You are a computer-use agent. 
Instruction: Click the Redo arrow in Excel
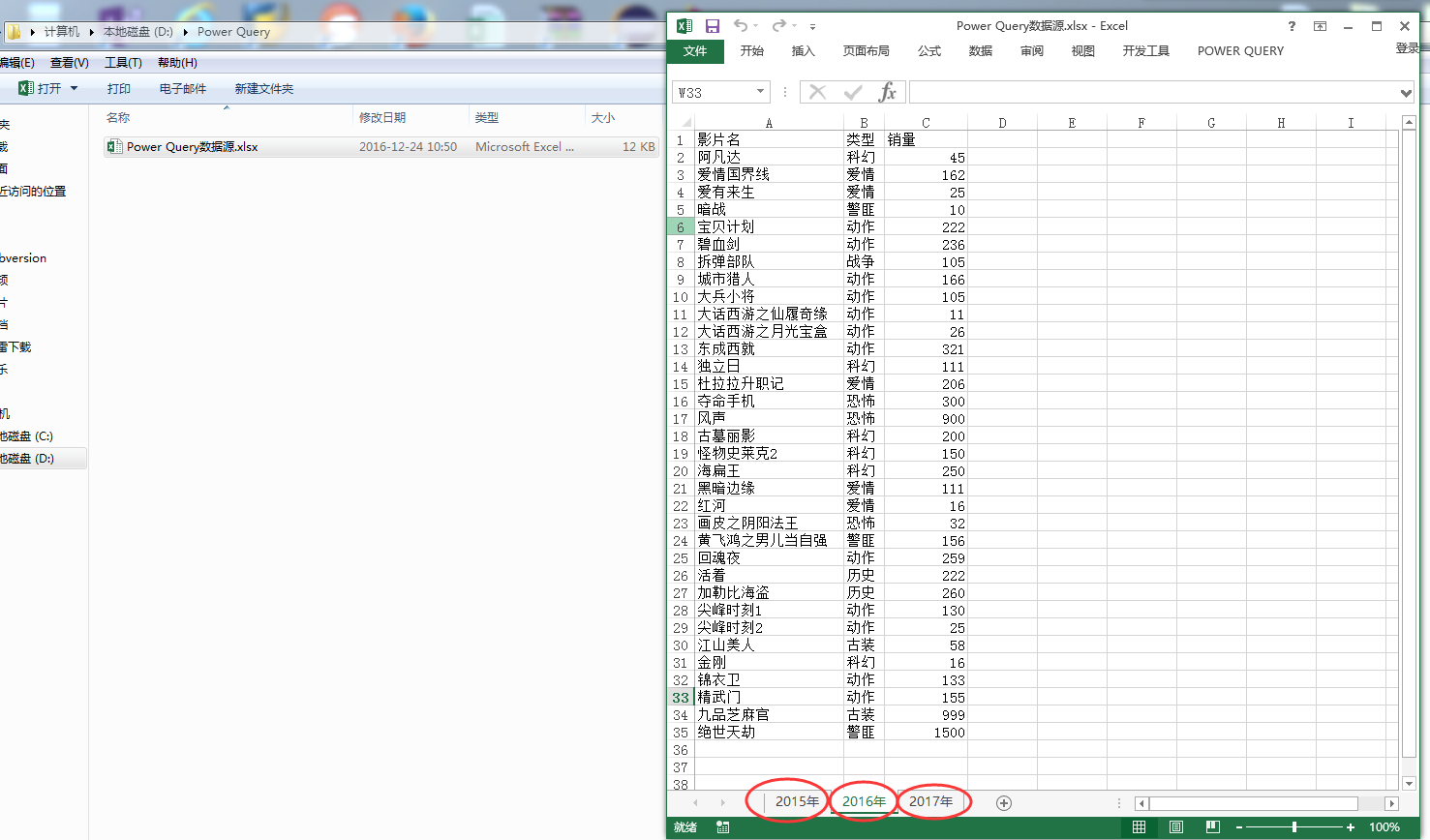tap(779, 26)
